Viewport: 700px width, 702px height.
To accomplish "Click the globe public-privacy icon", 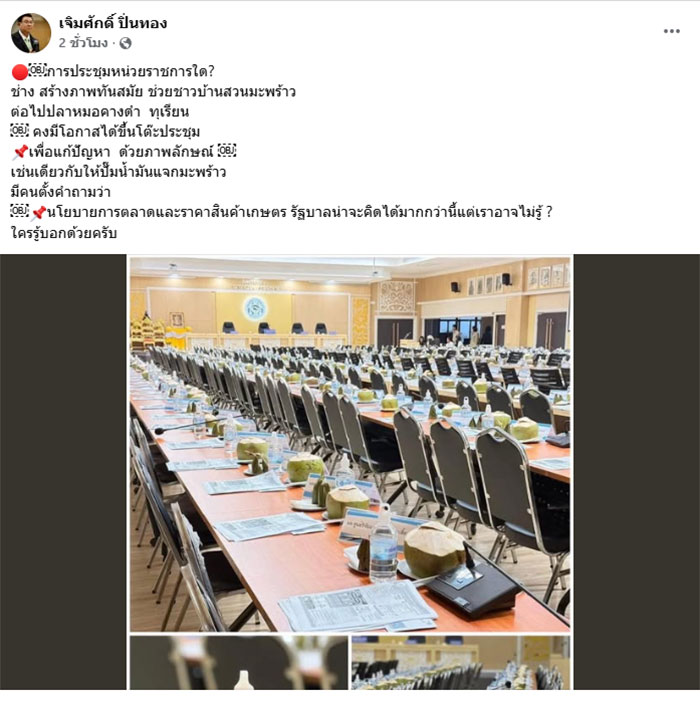I will [126, 43].
